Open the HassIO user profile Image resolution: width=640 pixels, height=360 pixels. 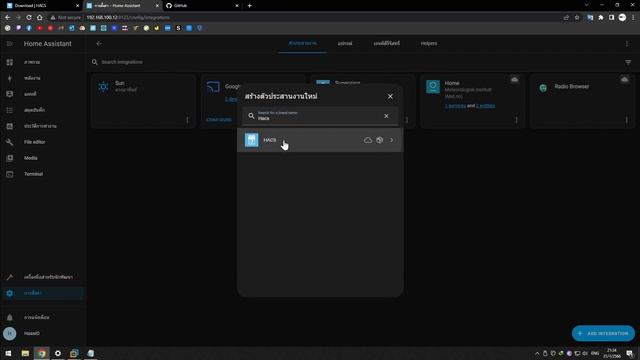[43, 333]
